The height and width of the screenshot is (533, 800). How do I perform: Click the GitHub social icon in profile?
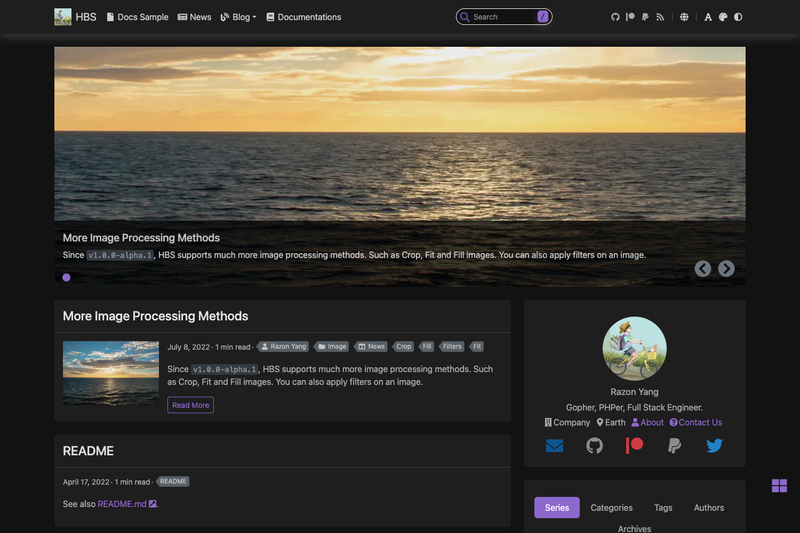point(594,446)
